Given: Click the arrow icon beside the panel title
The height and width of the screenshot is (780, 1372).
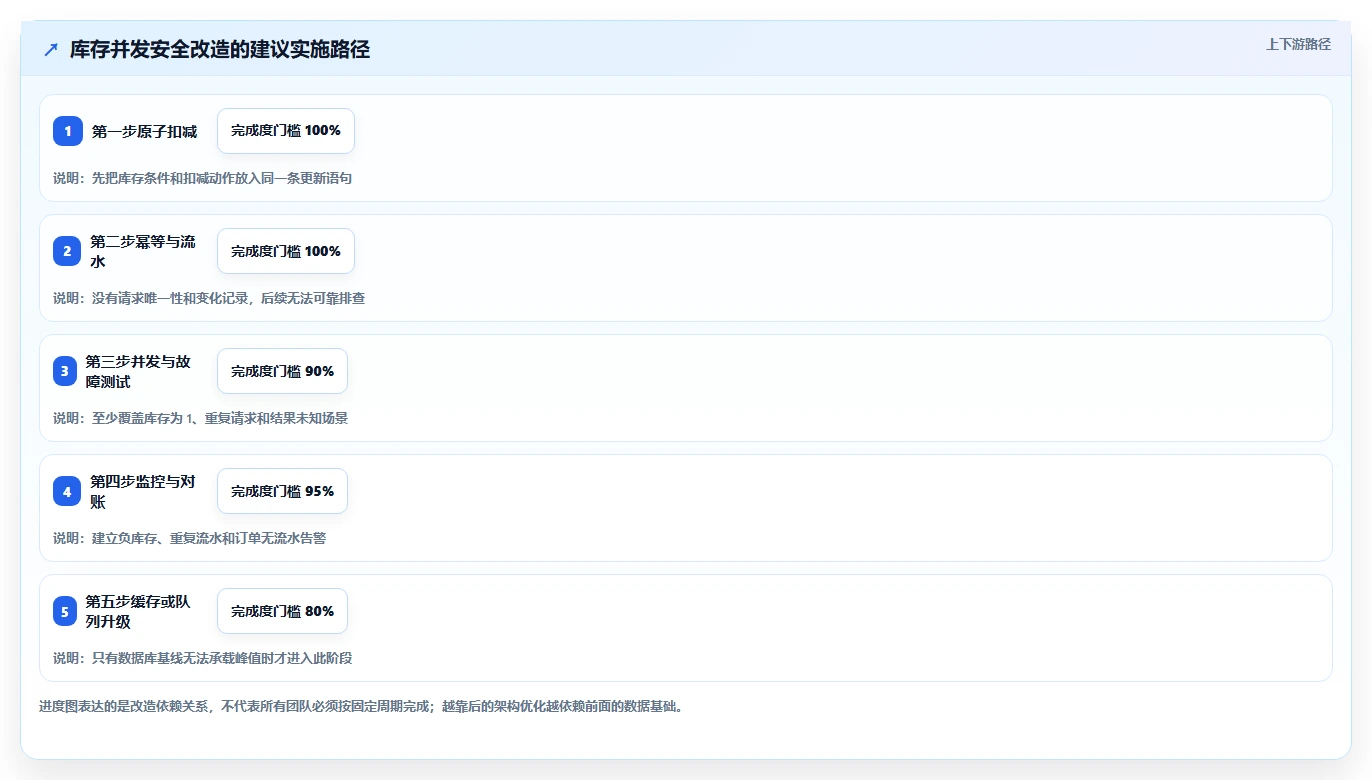Looking at the screenshot, I should click(51, 49).
